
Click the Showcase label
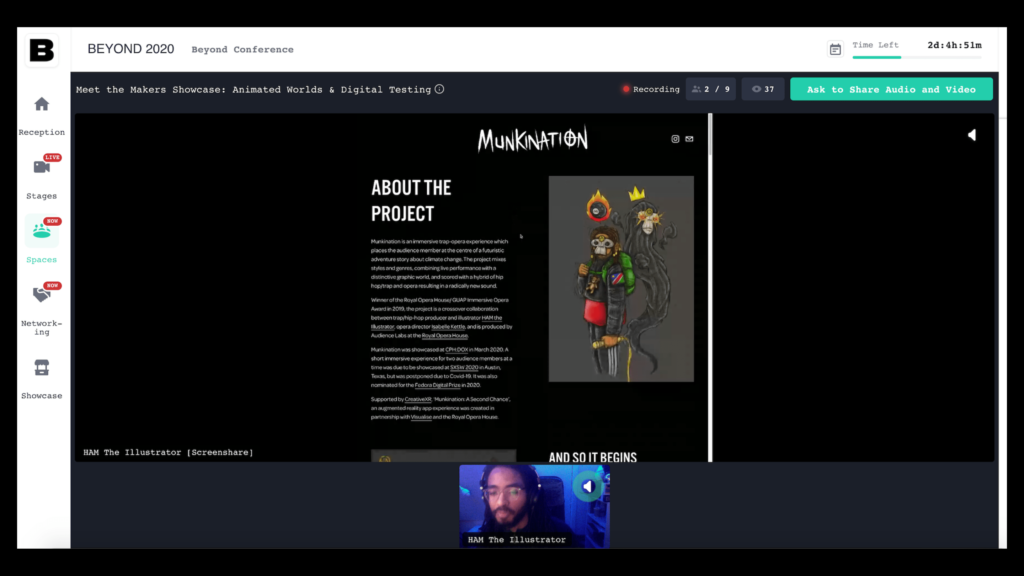(42, 396)
